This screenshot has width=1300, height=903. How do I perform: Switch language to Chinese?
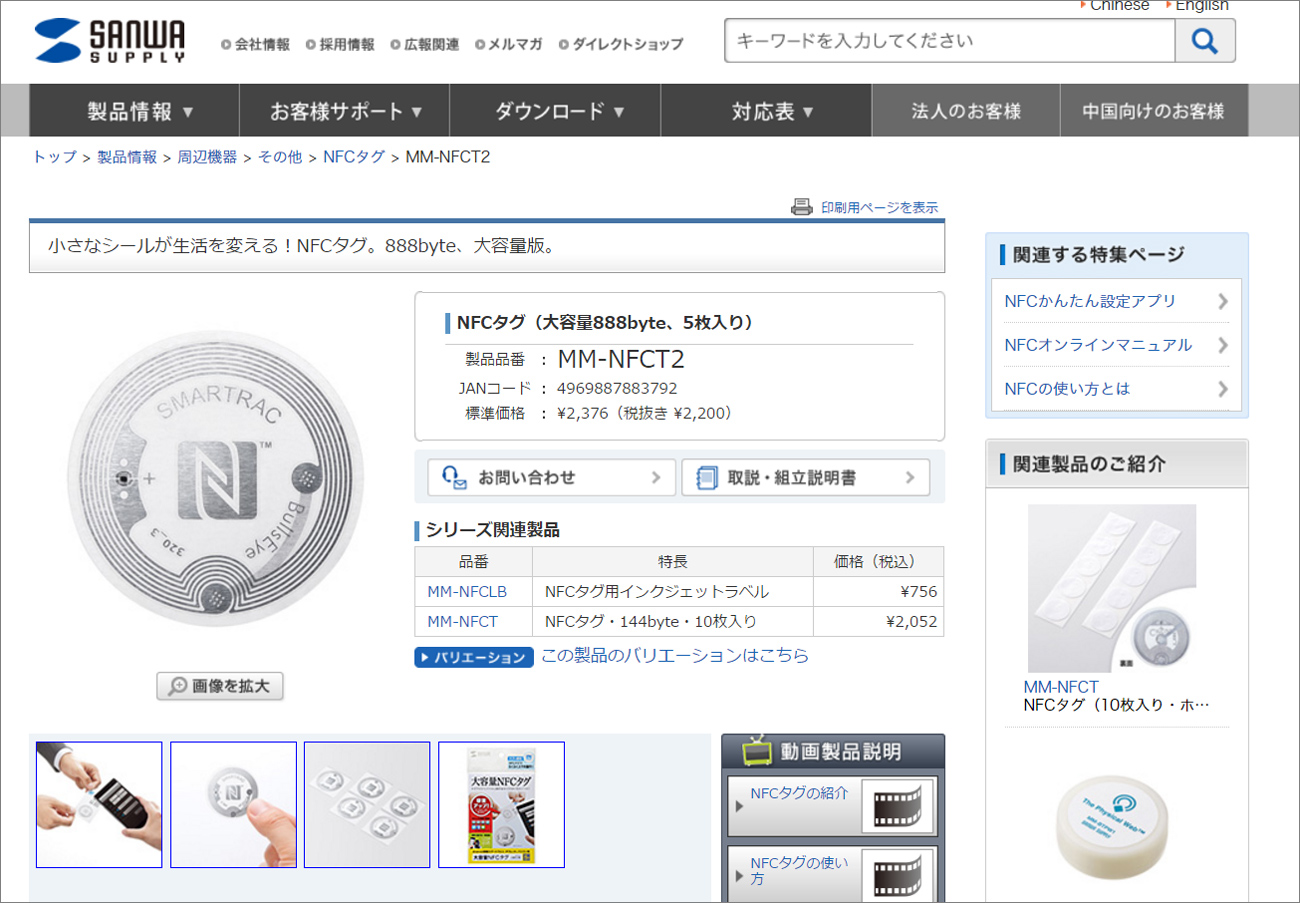click(x=1119, y=6)
